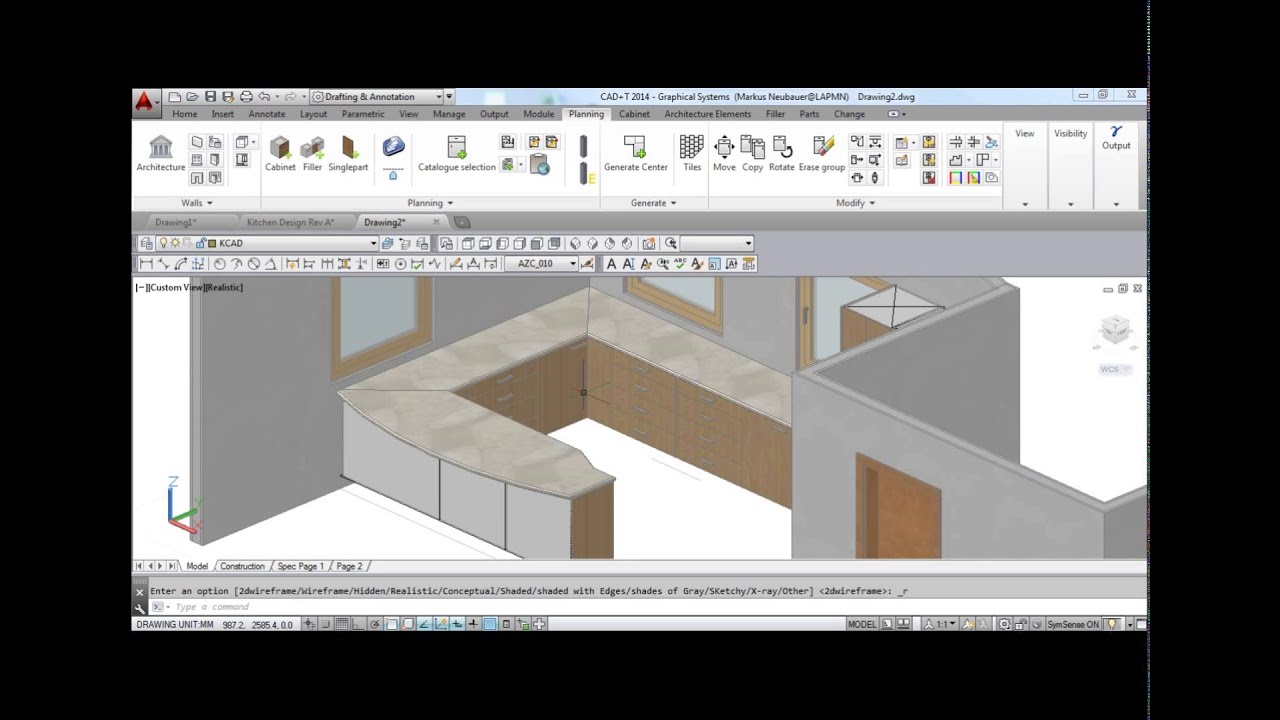
Task: Open the Page 2 layout tab
Action: (349, 566)
